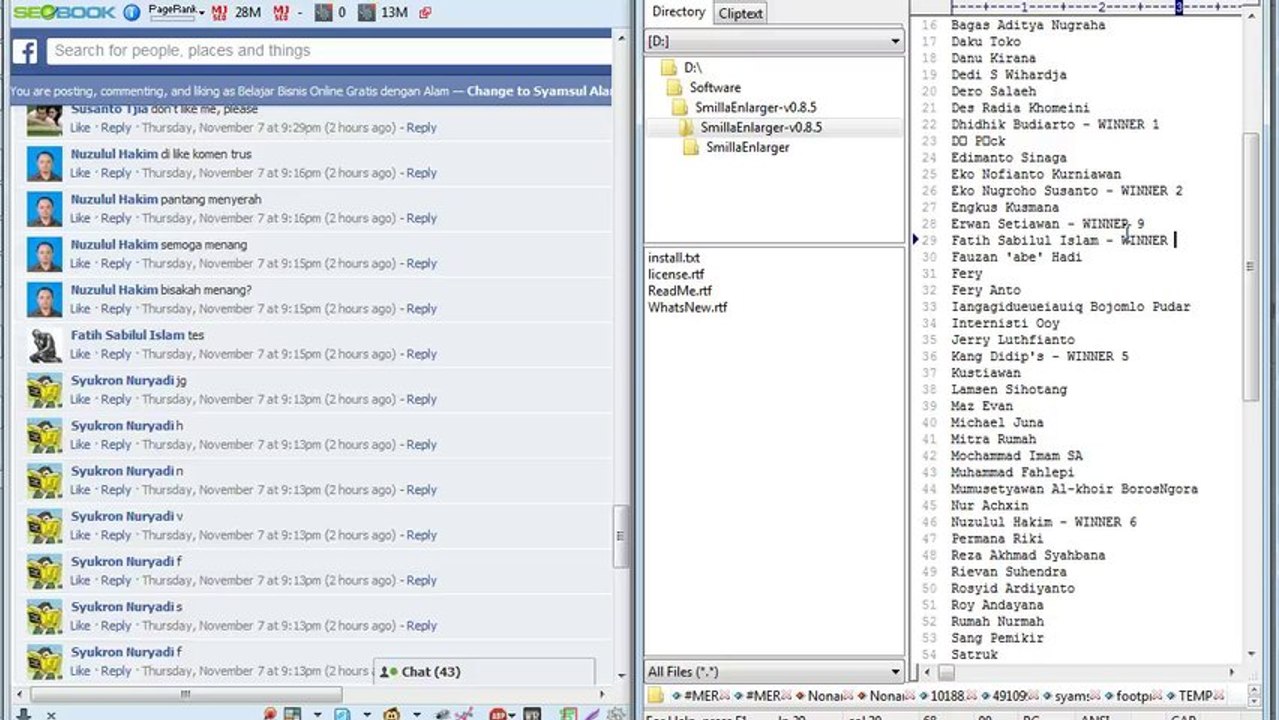Switch to the footpr document tab

tap(1130, 696)
